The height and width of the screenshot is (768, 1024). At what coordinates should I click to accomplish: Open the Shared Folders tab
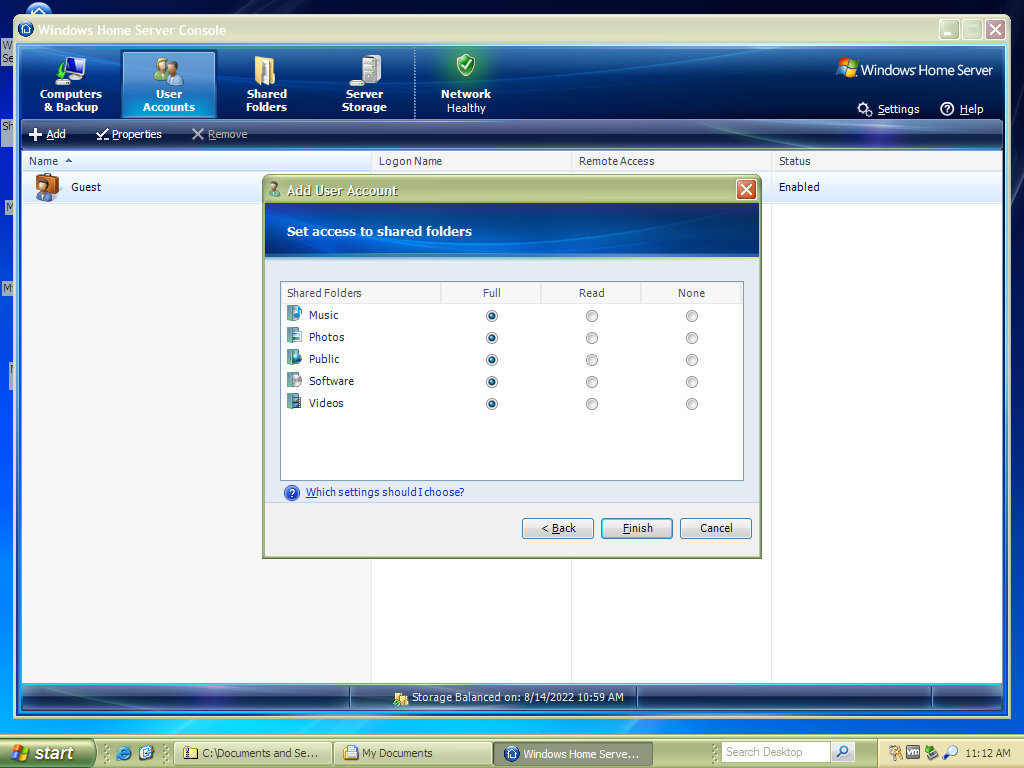(266, 84)
